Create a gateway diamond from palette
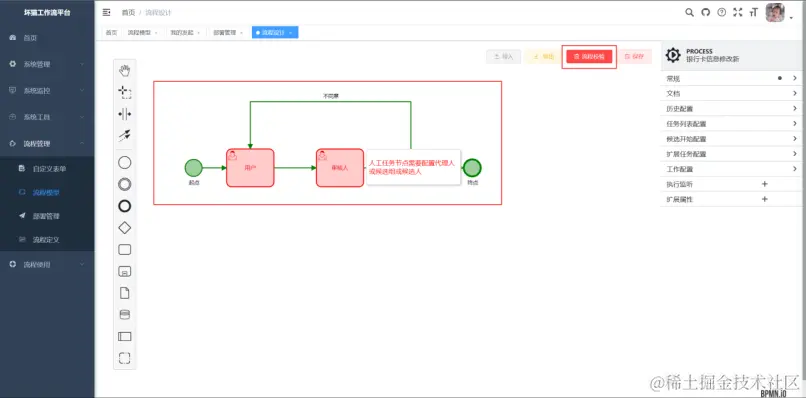806x398 pixels. [124, 228]
